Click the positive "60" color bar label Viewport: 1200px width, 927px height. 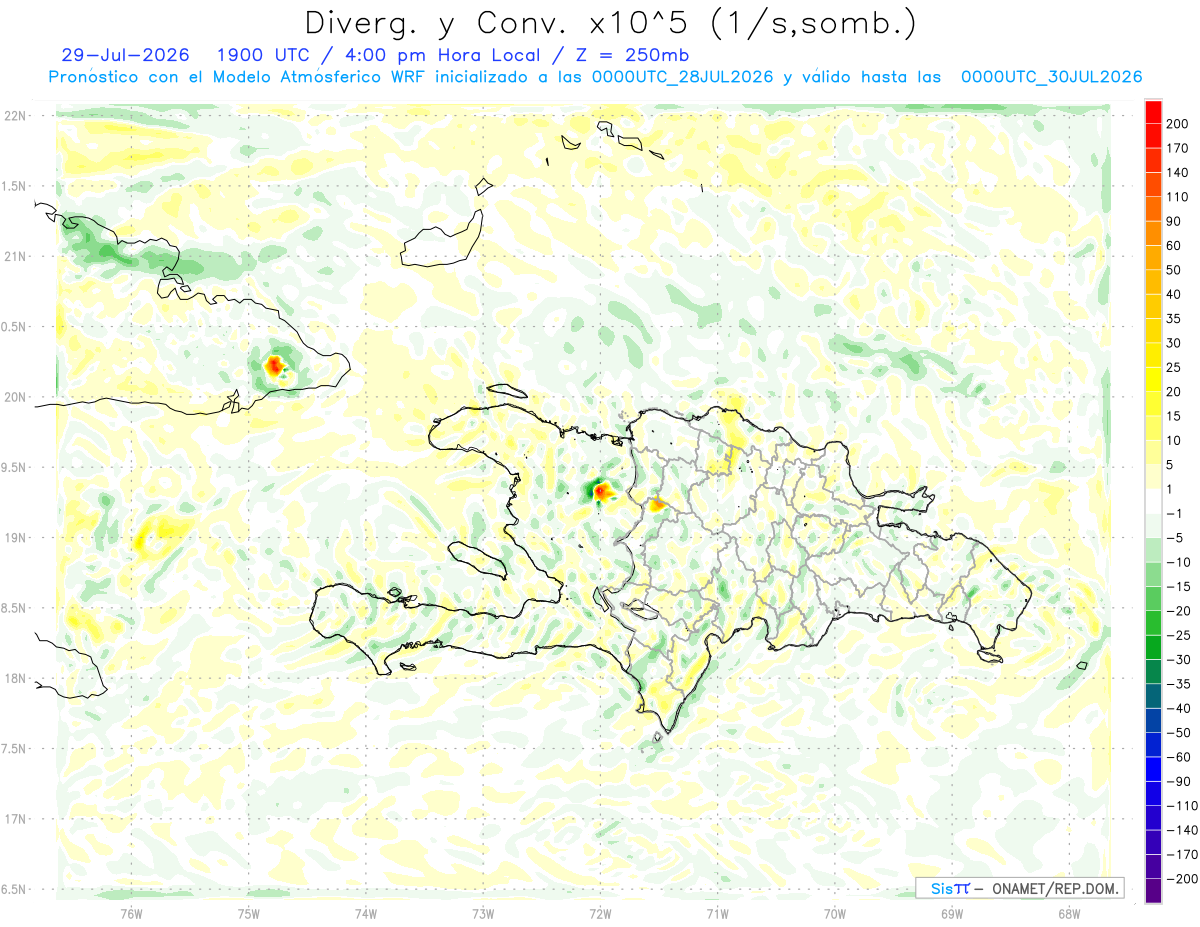[1174, 245]
